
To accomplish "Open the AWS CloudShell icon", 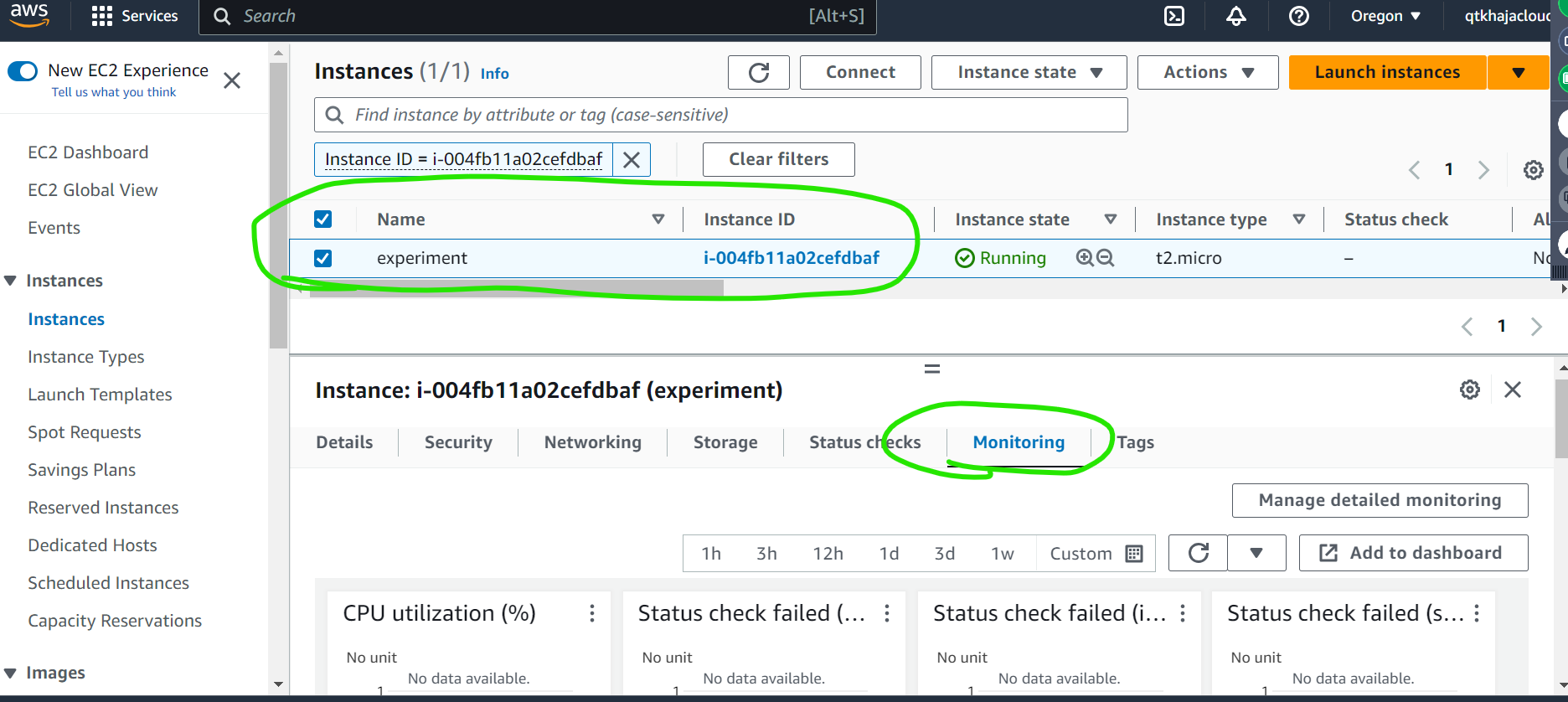I will [1174, 16].
